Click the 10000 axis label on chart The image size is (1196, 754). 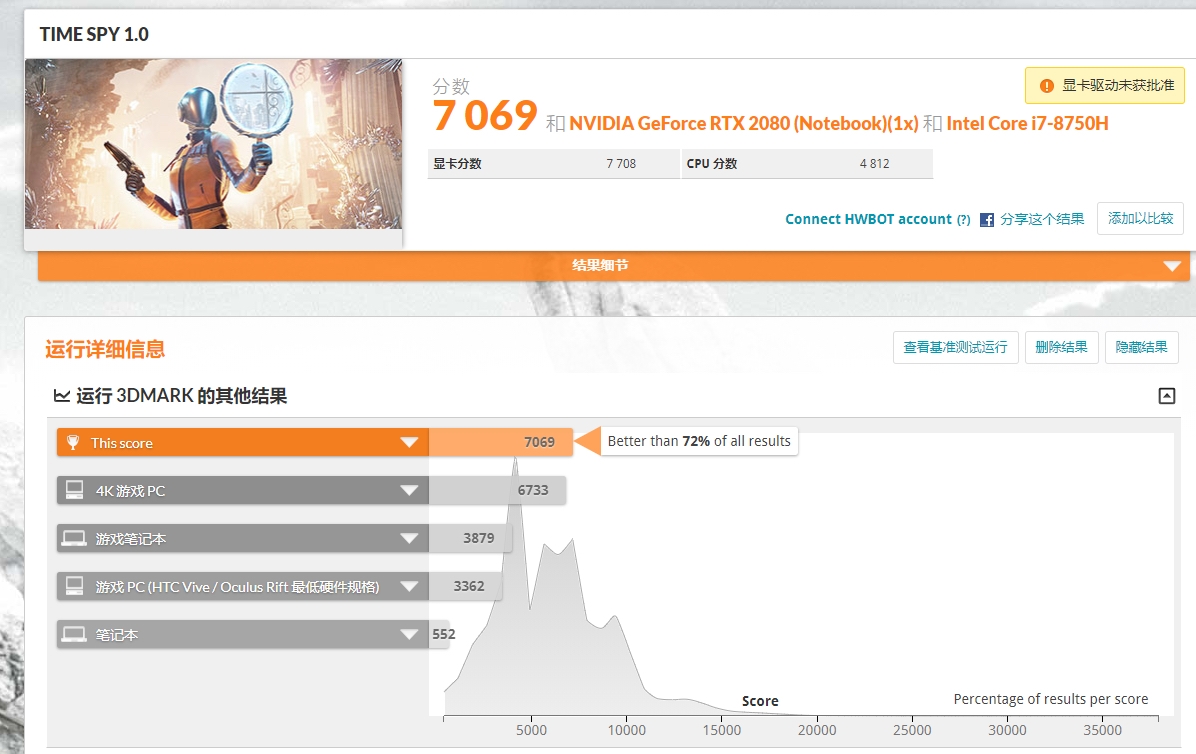(x=627, y=730)
